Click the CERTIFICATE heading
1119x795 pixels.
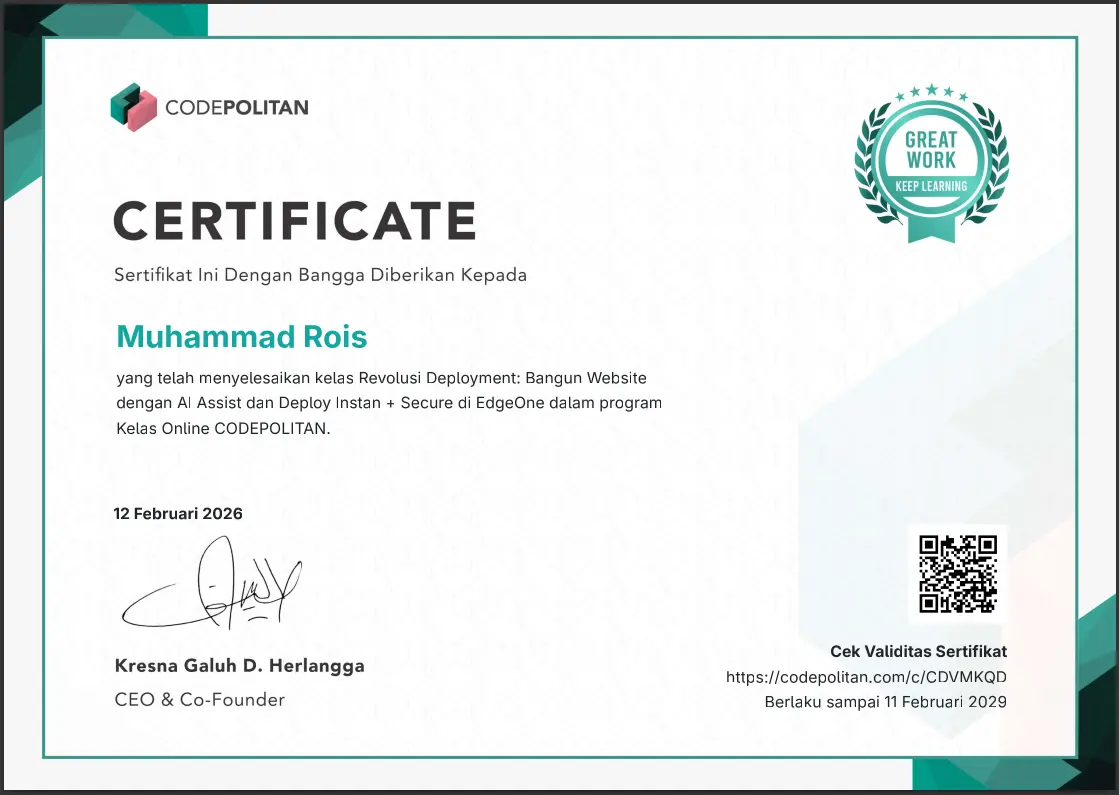295,221
